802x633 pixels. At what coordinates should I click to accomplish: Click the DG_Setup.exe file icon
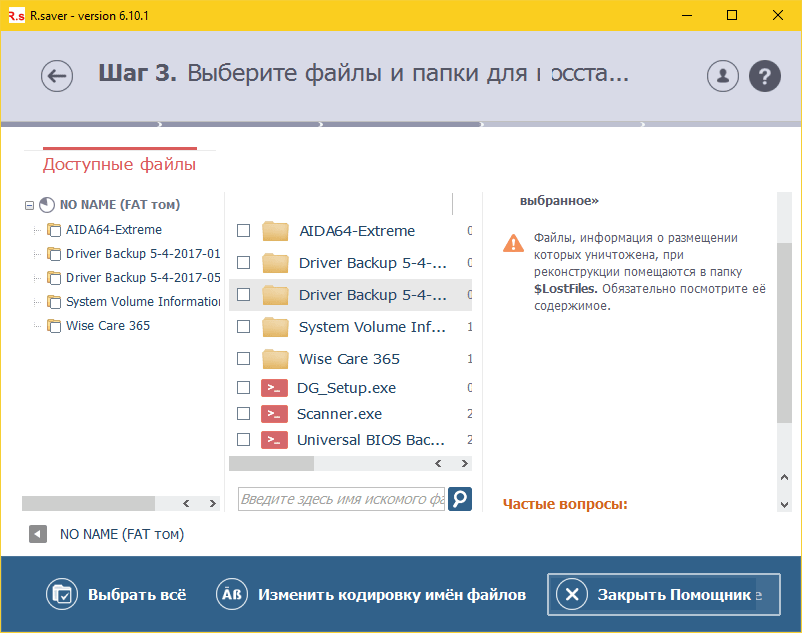[x=274, y=388]
